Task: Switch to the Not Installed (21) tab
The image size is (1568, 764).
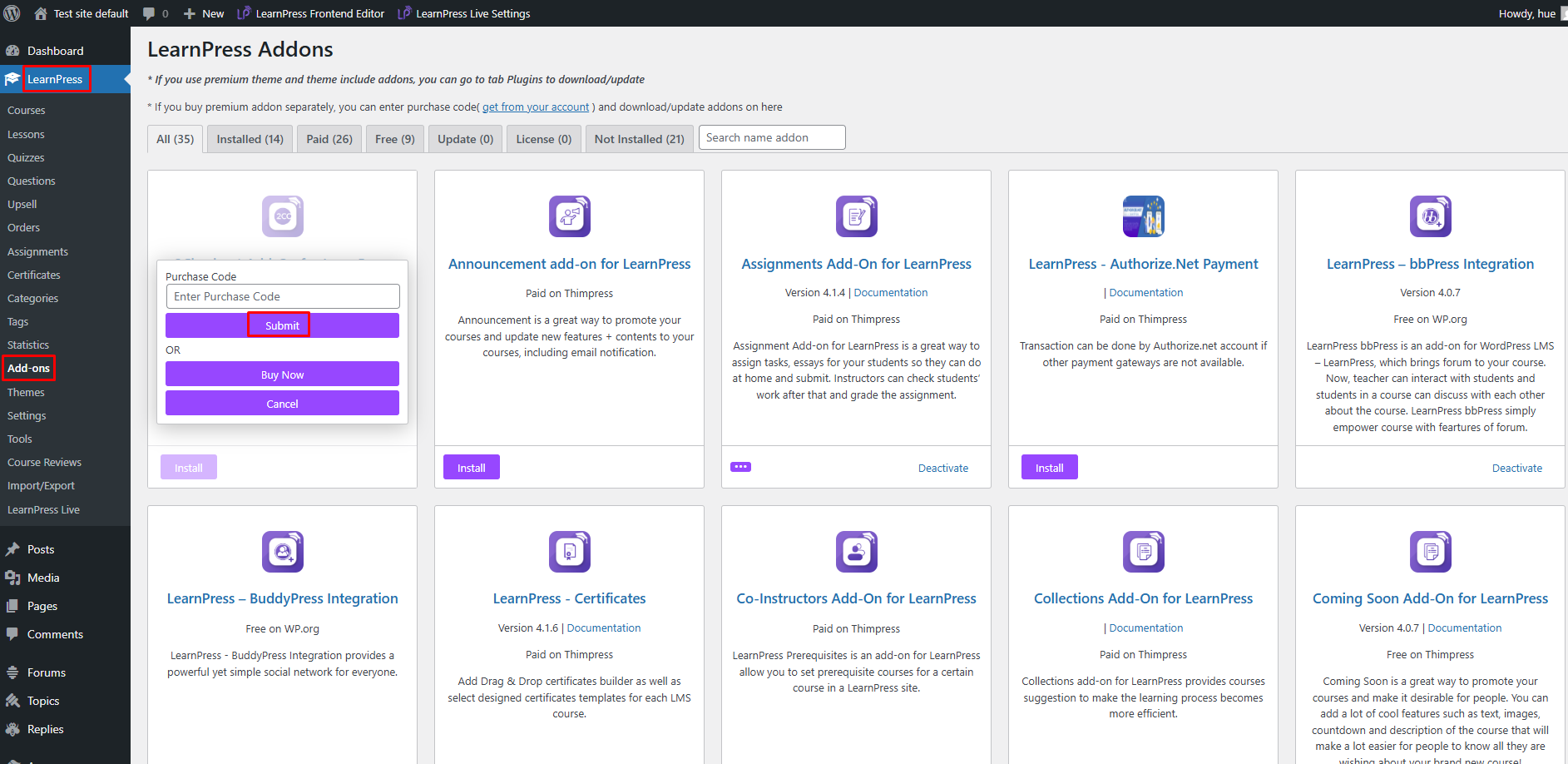Action: tap(640, 139)
